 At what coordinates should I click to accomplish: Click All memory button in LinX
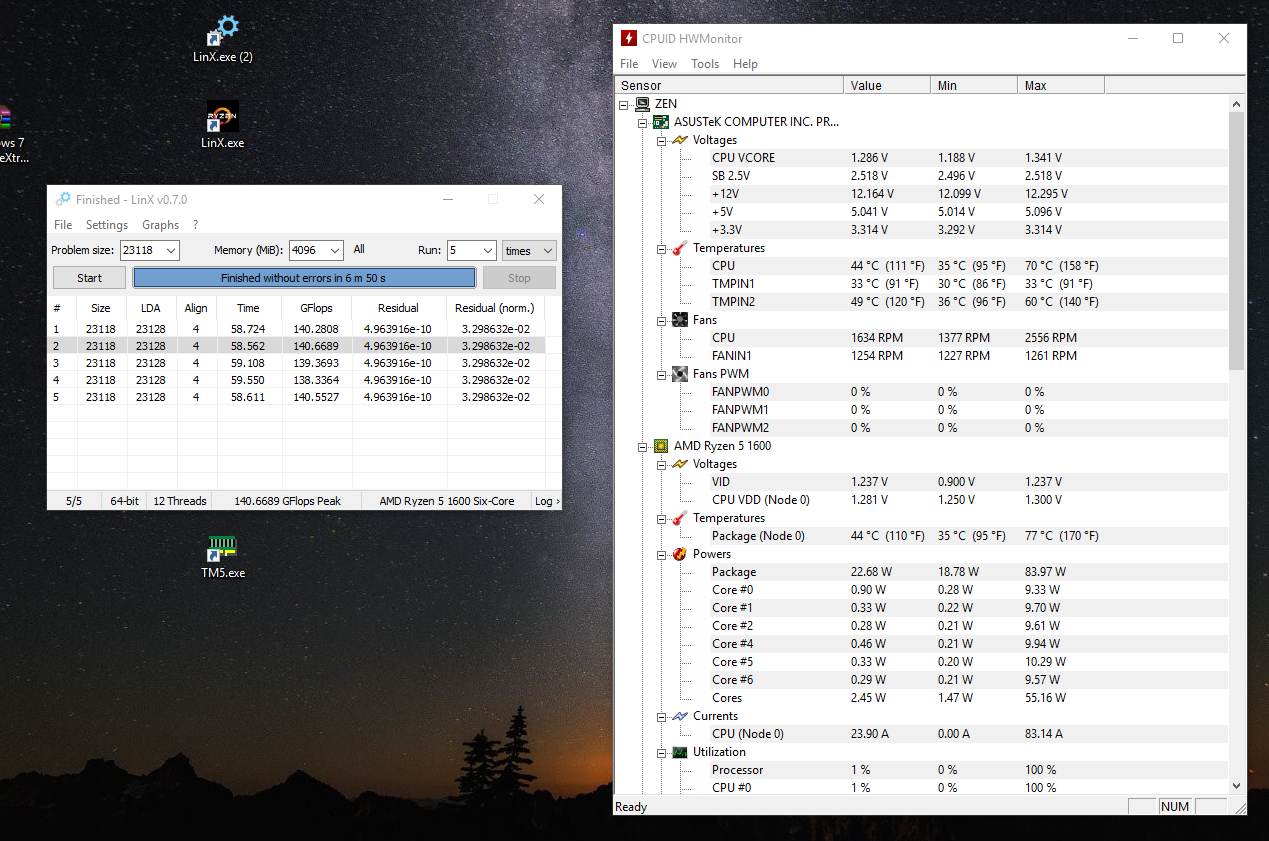(x=359, y=250)
